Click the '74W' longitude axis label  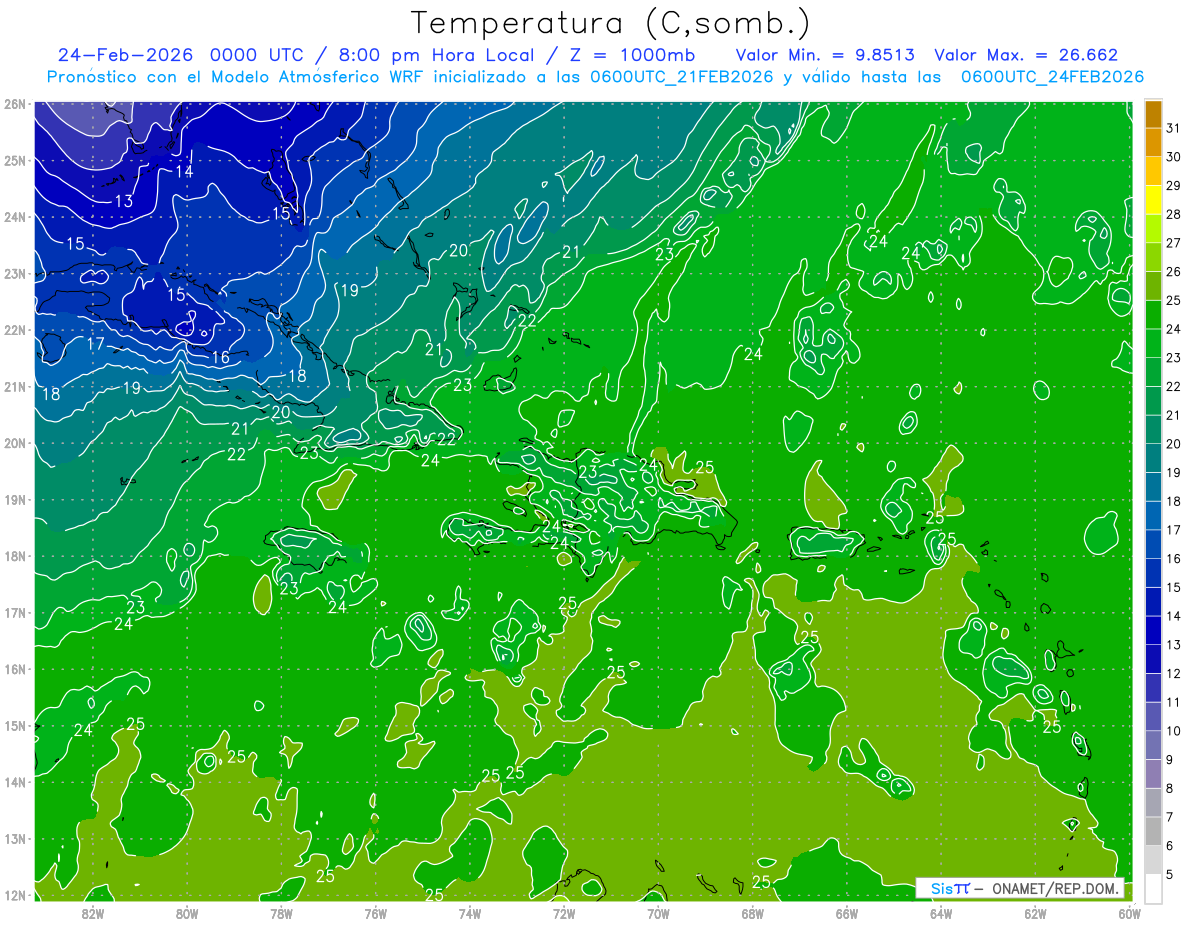[469, 912]
